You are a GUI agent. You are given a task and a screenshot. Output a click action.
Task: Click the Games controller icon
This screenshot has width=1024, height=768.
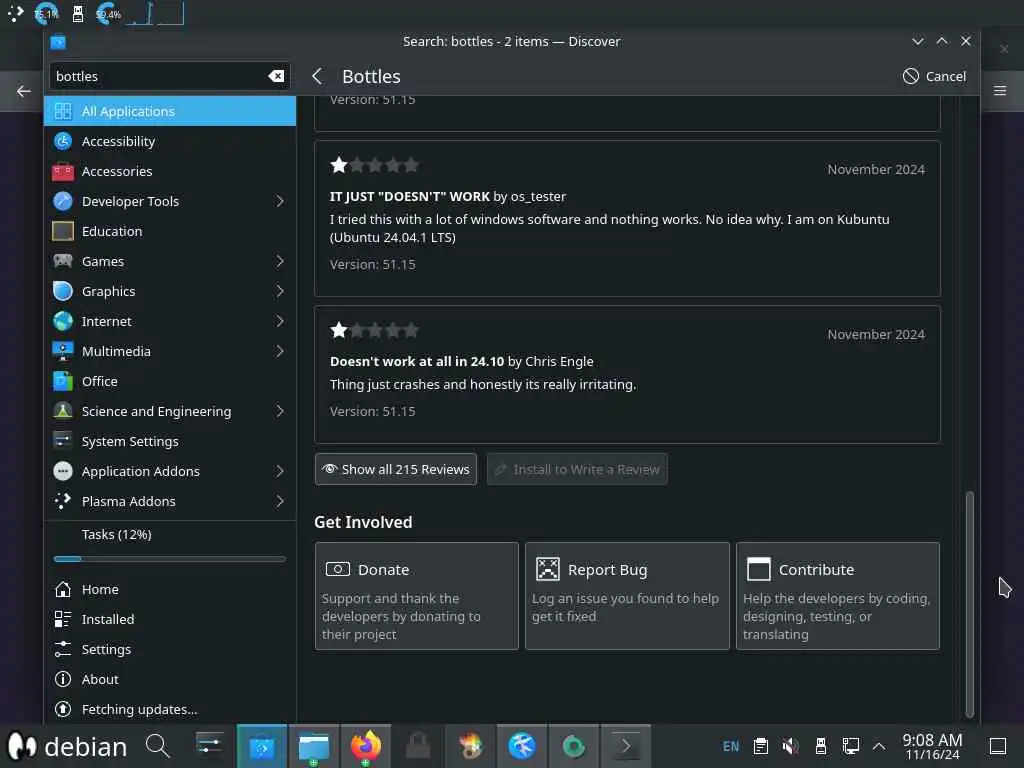(63, 261)
